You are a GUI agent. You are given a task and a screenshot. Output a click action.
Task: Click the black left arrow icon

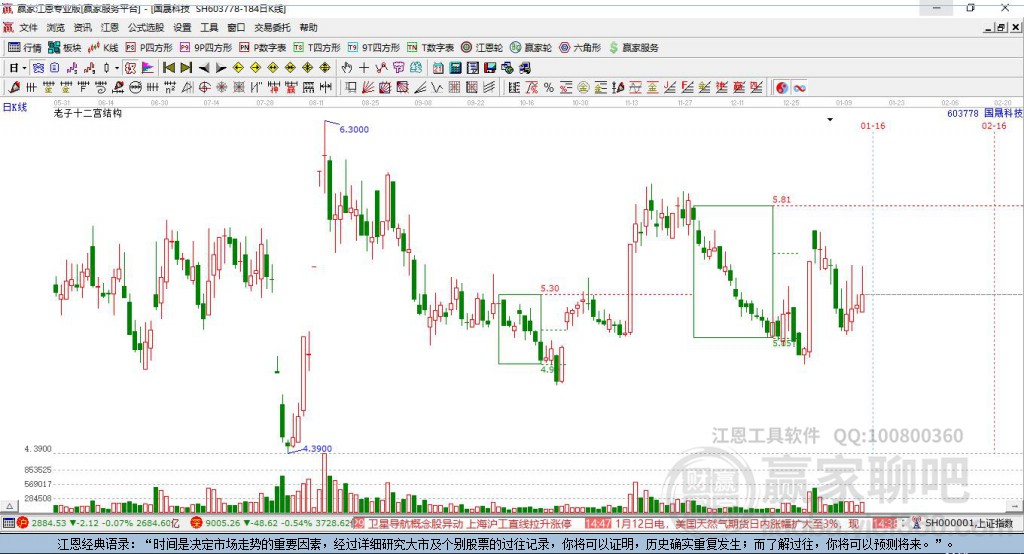(204, 68)
